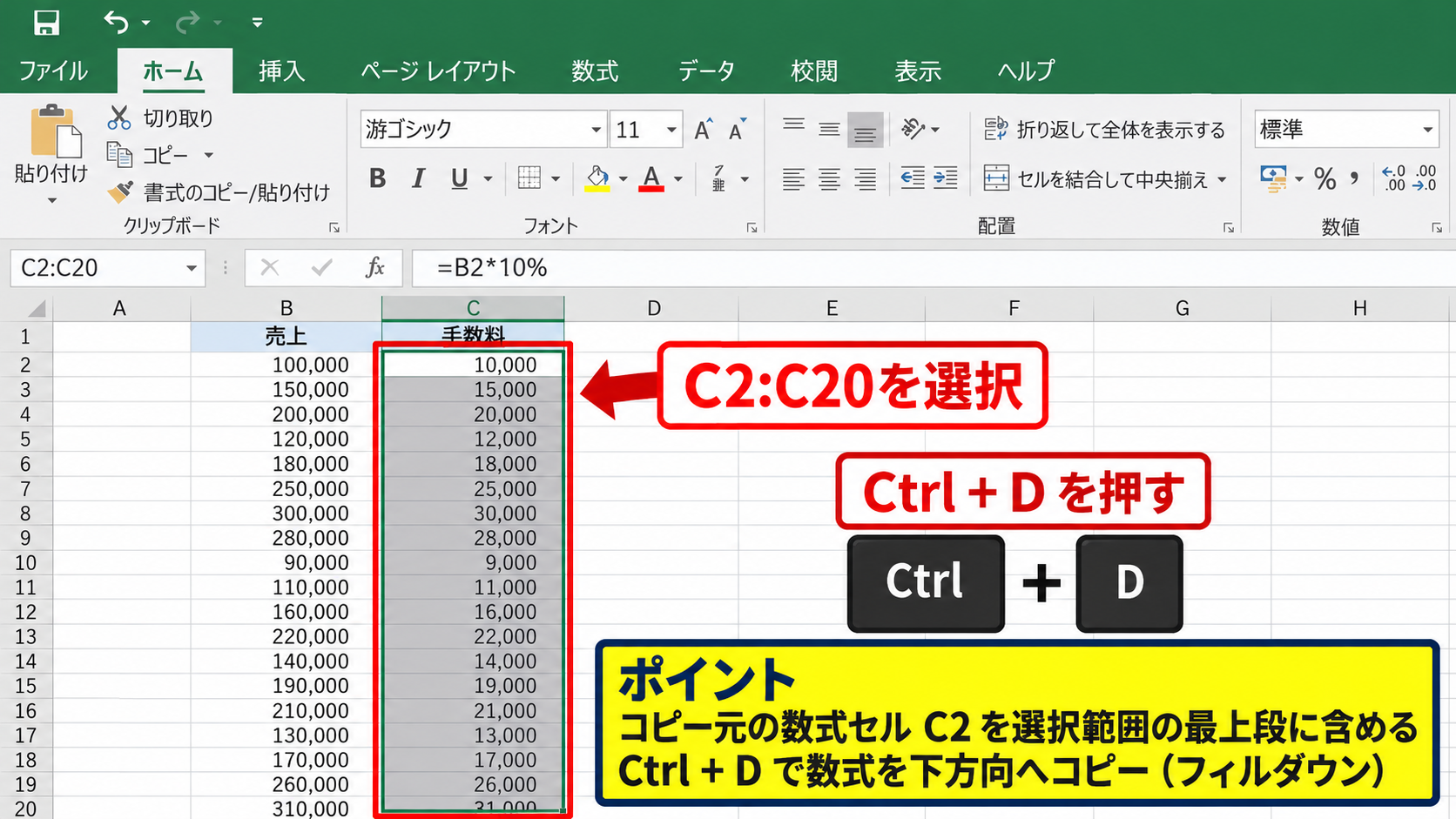Toggle Italic formatting
This screenshot has height=819, width=1456.
click(419, 178)
